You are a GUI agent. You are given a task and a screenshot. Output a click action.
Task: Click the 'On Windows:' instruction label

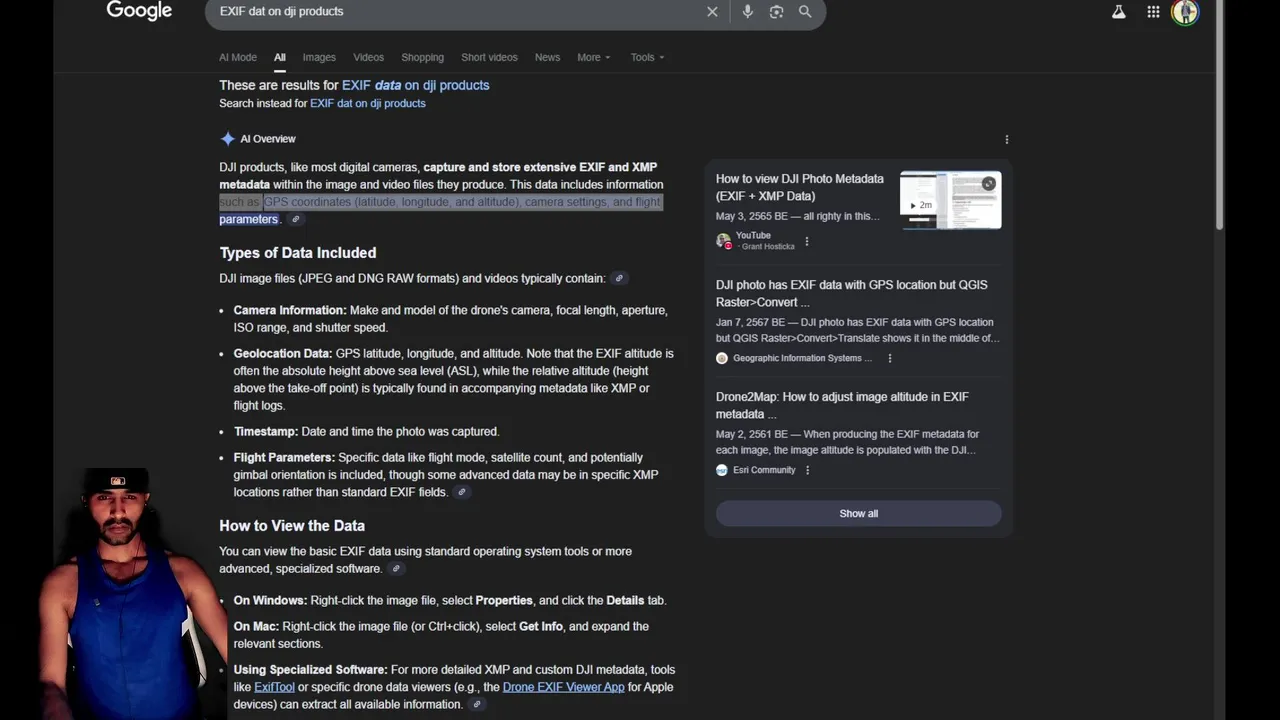[x=270, y=600]
